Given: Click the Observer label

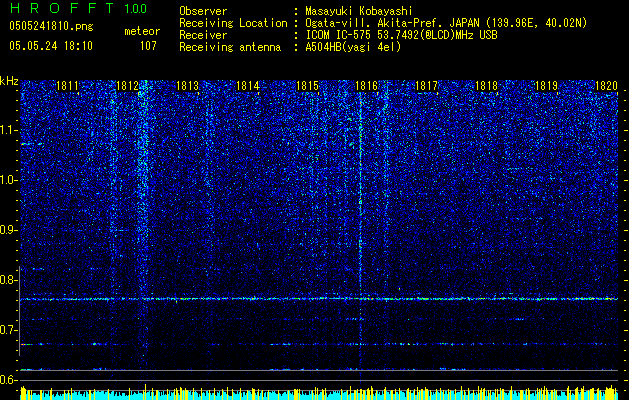Looking at the screenshot, I should 203,11.
